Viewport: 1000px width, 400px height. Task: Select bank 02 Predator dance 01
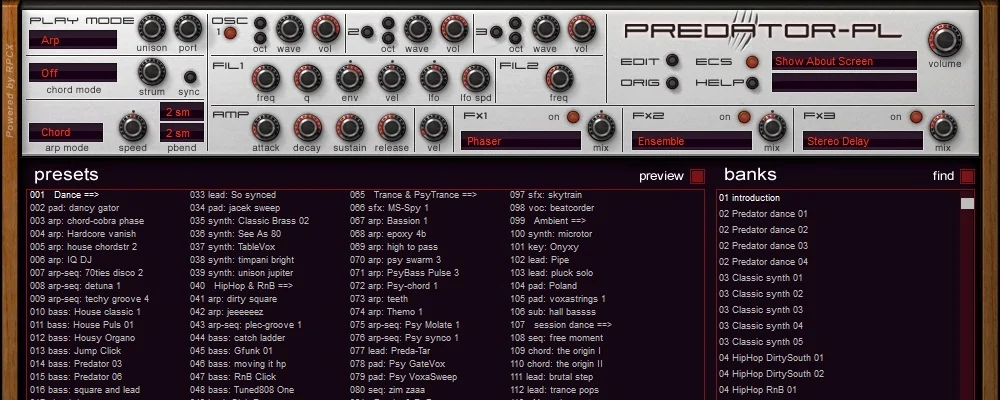(x=763, y=214)
